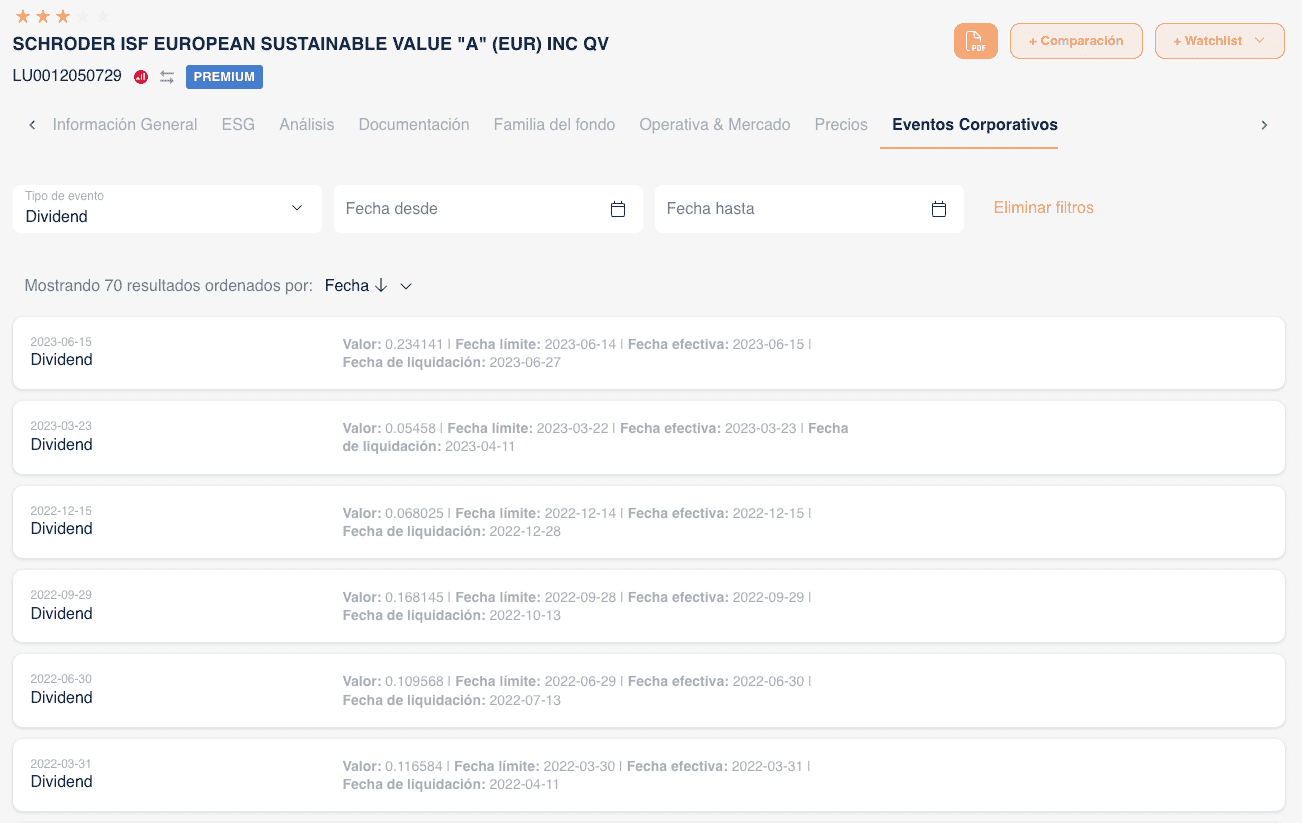1302x823 pixels.
Task: Click settlement date 2023-06-27
Action: pyautogui.click(x=525, y=362)
